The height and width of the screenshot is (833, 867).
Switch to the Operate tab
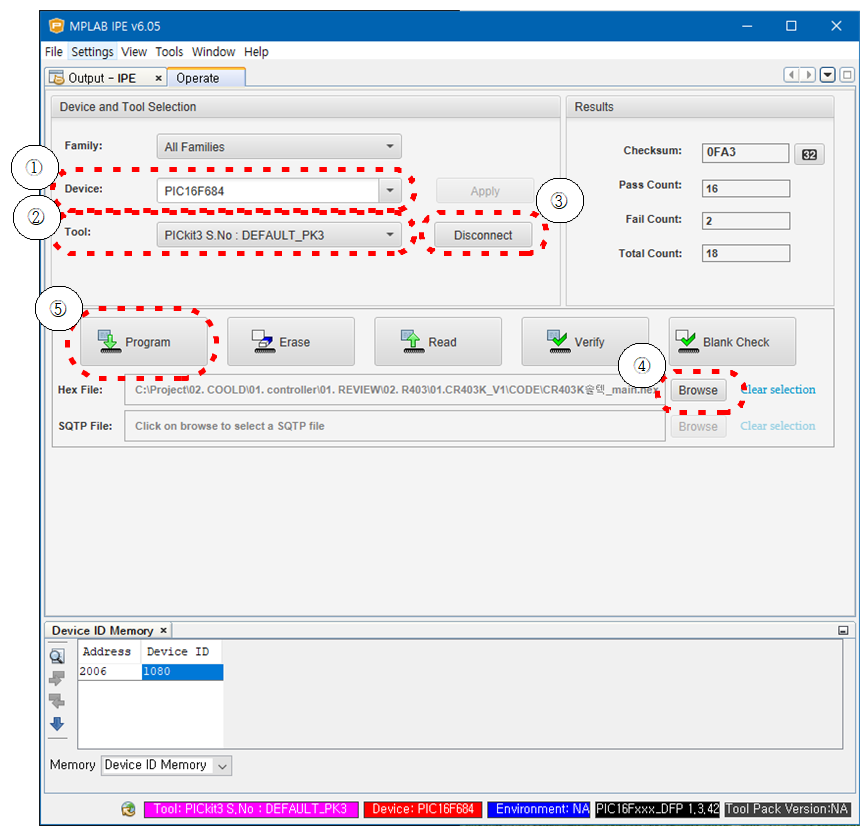206,78
